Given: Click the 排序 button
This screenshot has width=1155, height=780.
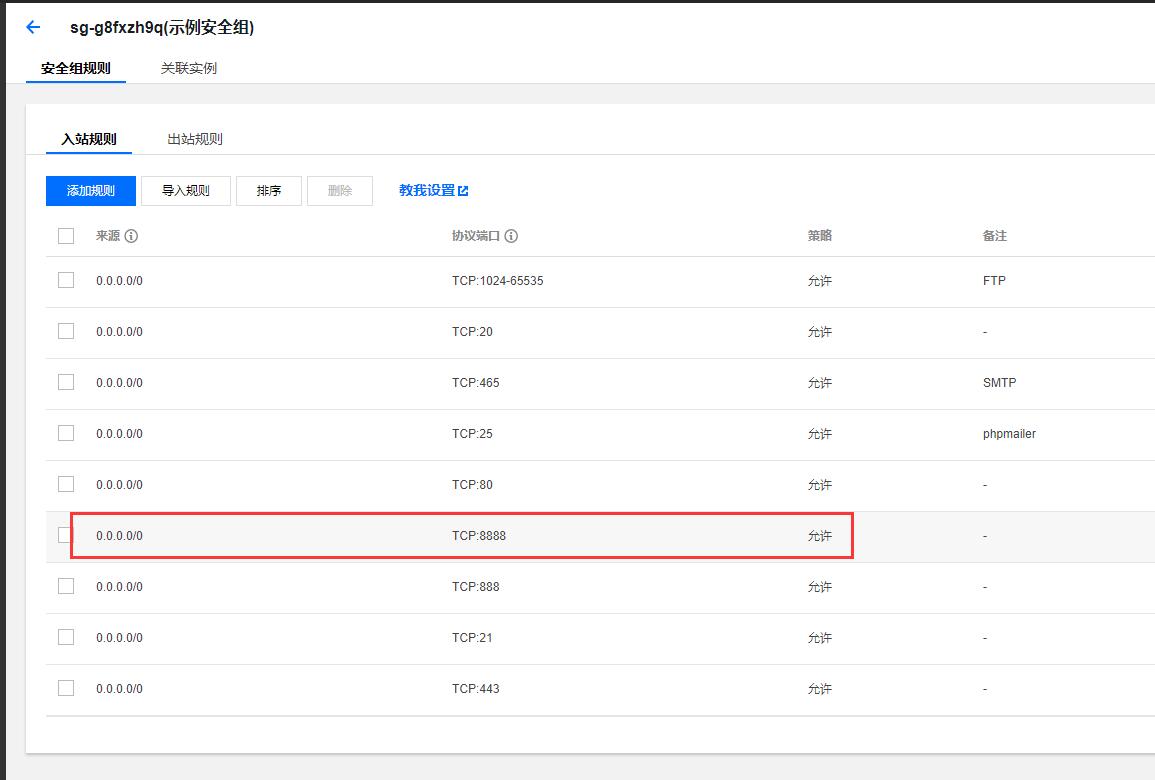Looking at the screenshot, I should pyautogui.click(x=269, y=191).
